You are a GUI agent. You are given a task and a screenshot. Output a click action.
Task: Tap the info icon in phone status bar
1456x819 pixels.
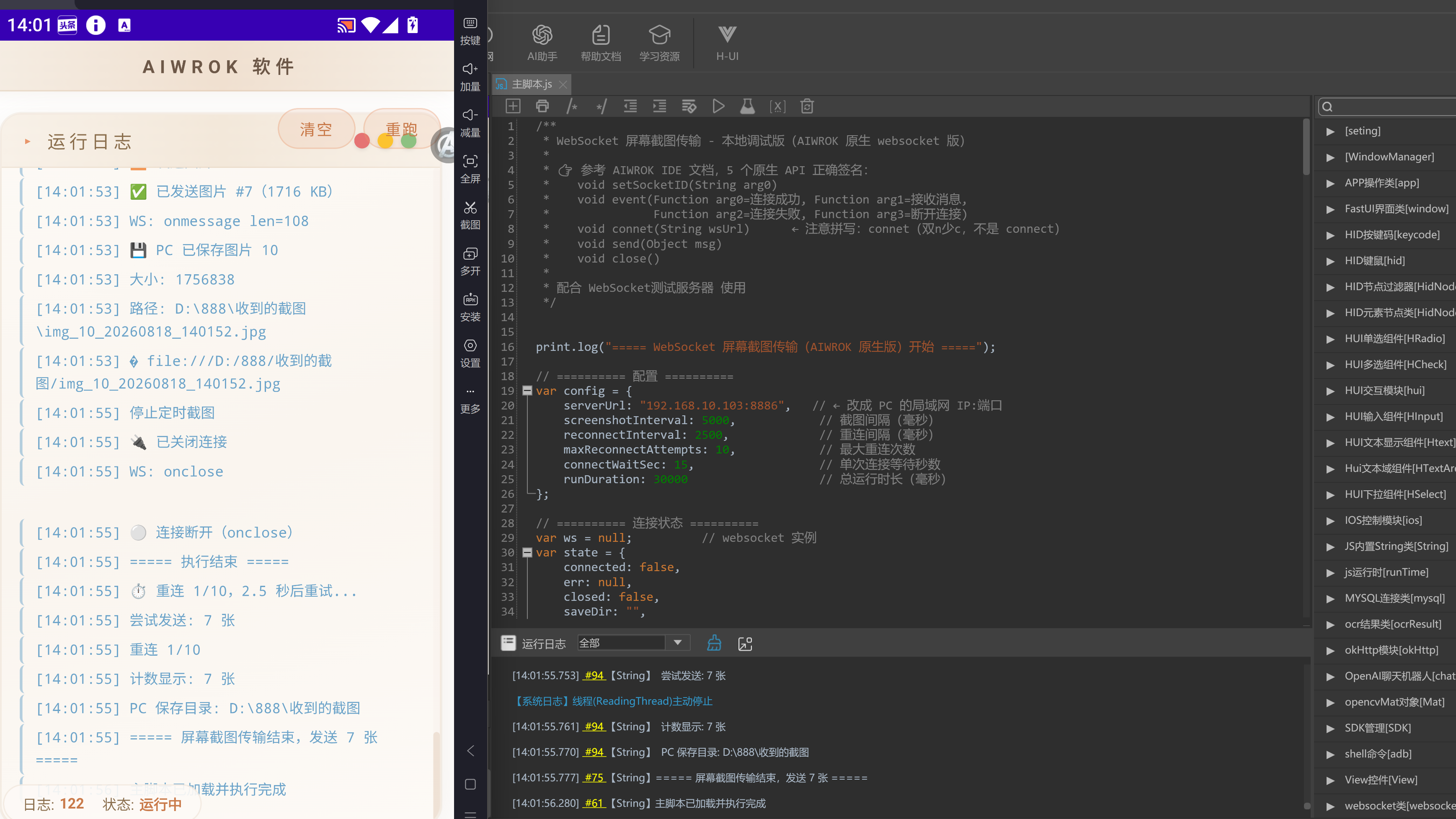point(96,25)
